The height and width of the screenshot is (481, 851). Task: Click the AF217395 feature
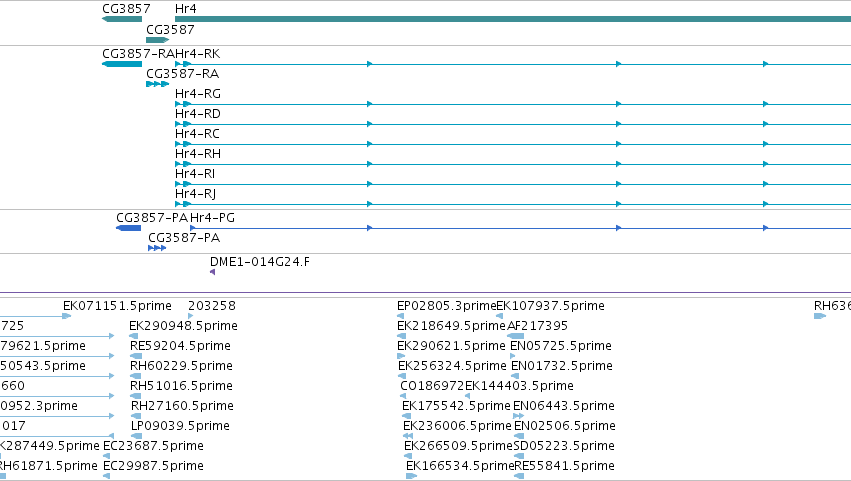(x=516, y=336)
